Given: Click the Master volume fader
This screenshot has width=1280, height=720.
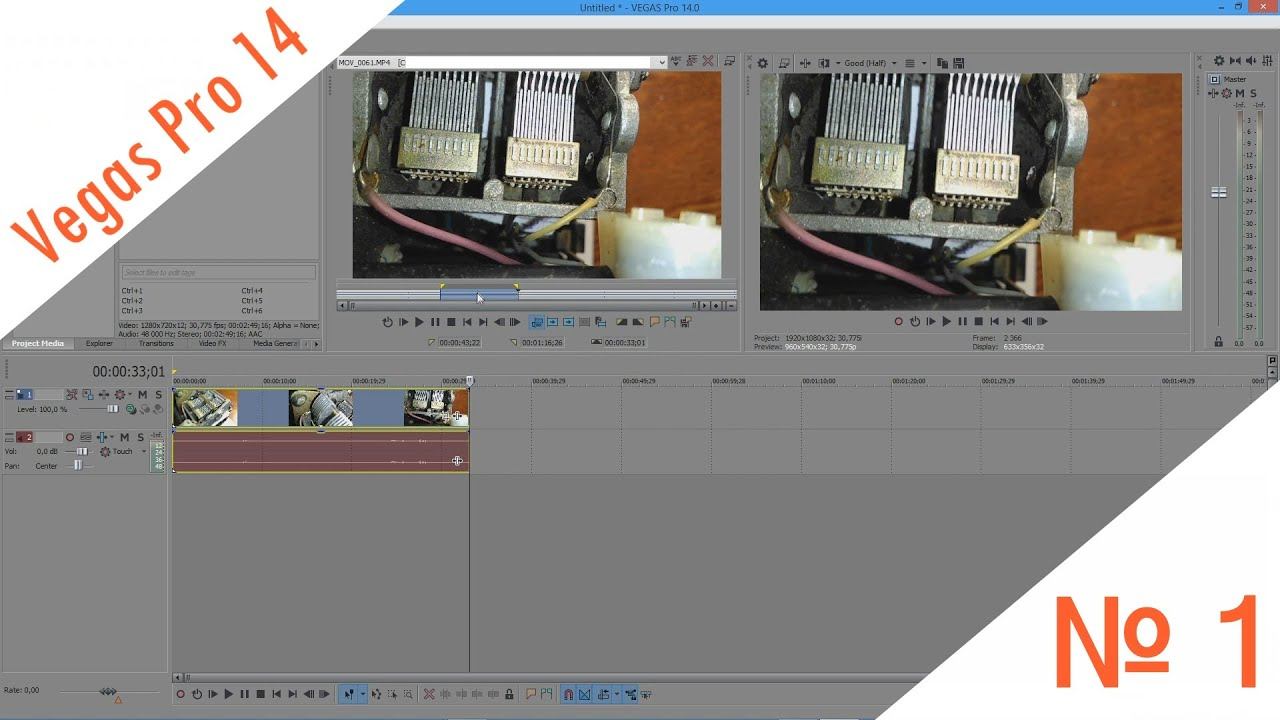Looking at the screenshot, I should tap(1218, 192).
